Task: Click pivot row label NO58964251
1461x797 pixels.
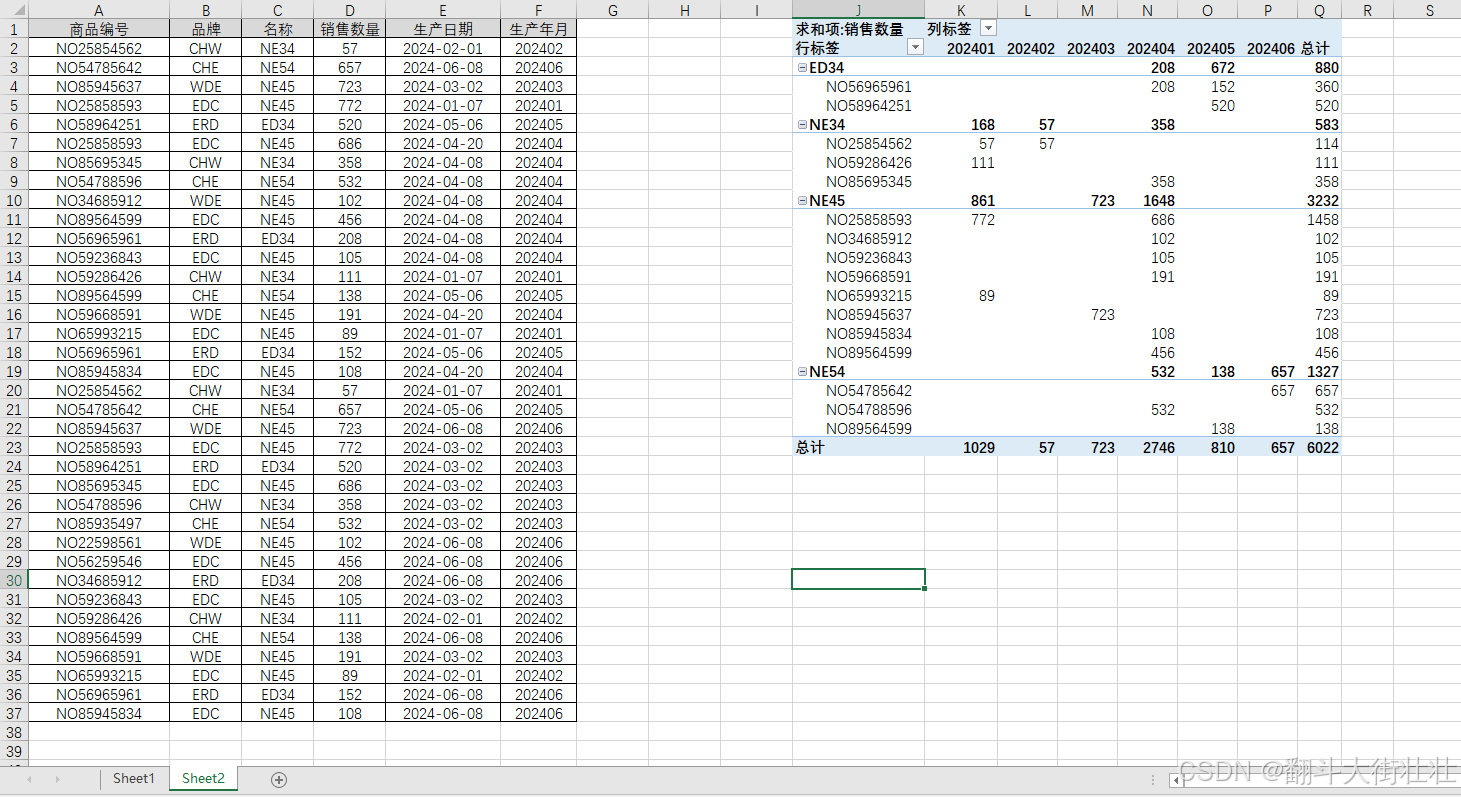Action: pos(869,106)
